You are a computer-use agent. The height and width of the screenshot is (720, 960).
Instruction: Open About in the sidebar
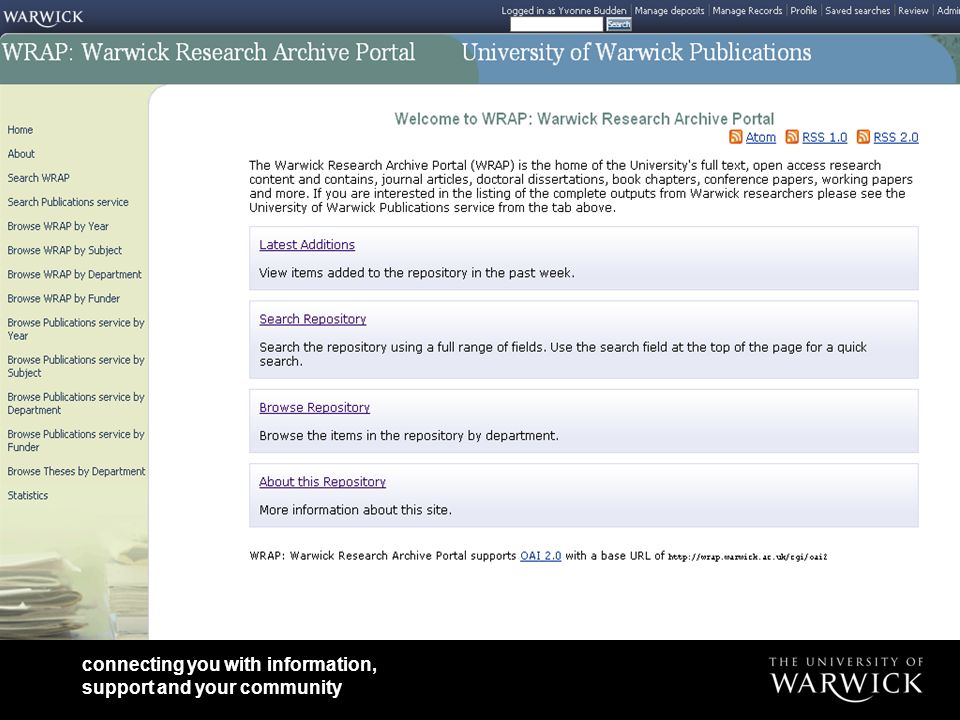pos(21,154)
